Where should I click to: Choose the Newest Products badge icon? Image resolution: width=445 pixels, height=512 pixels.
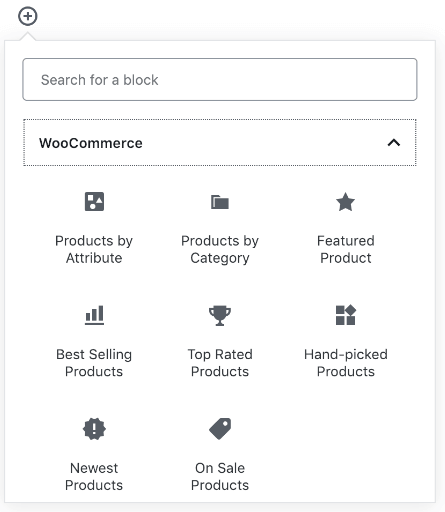point(94,429)
